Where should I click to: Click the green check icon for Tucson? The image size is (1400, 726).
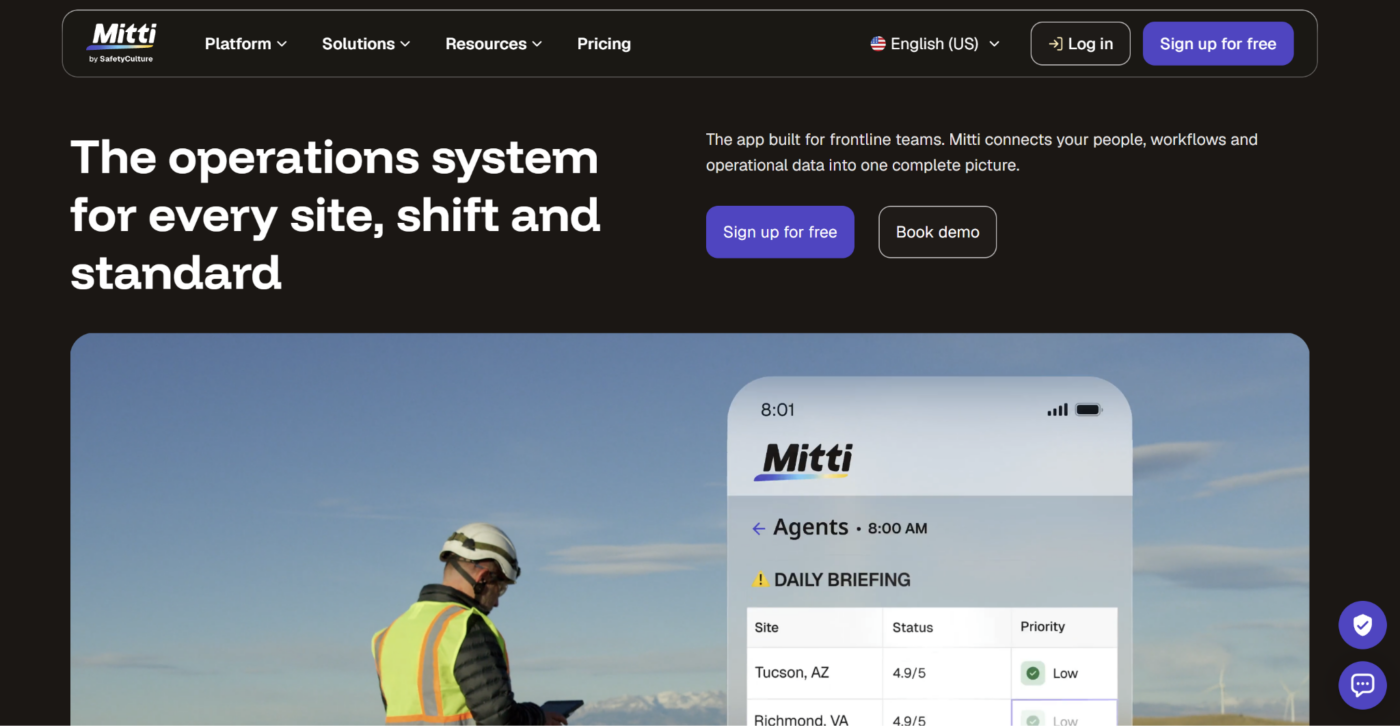1033,673
